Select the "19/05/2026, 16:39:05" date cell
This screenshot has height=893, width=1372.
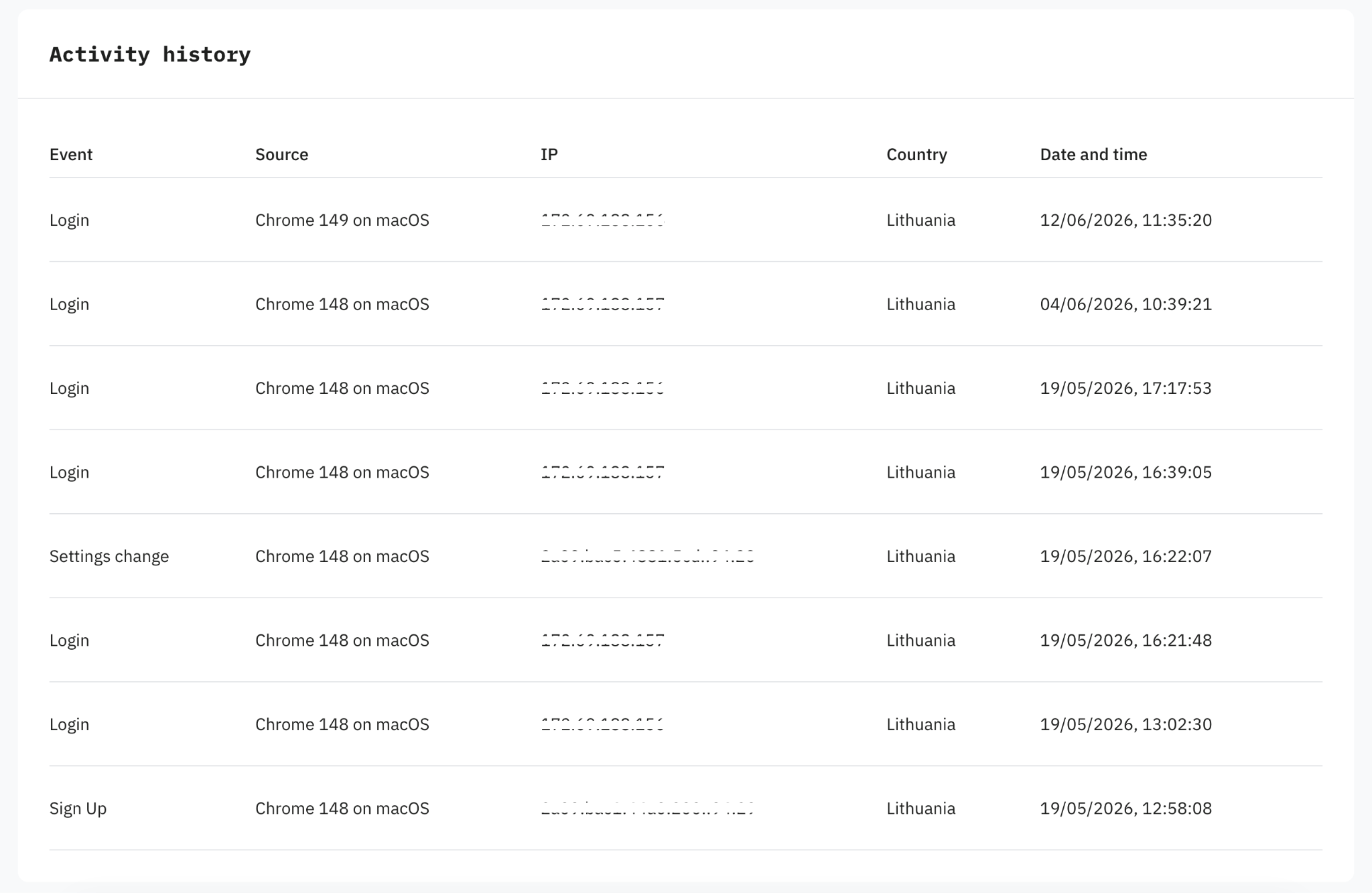coord(1126,472)
